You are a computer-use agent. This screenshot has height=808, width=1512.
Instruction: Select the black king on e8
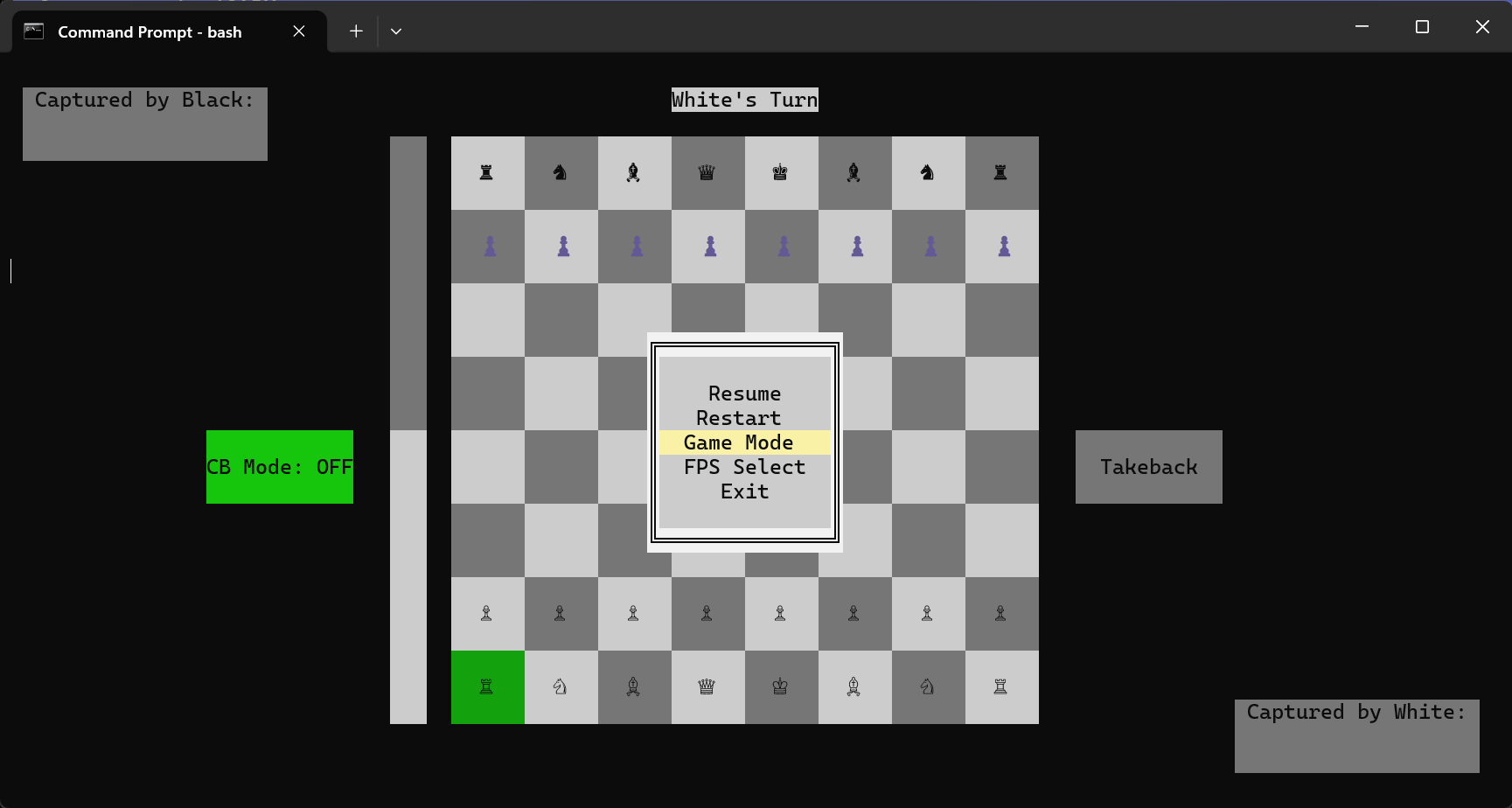point(781,172)
